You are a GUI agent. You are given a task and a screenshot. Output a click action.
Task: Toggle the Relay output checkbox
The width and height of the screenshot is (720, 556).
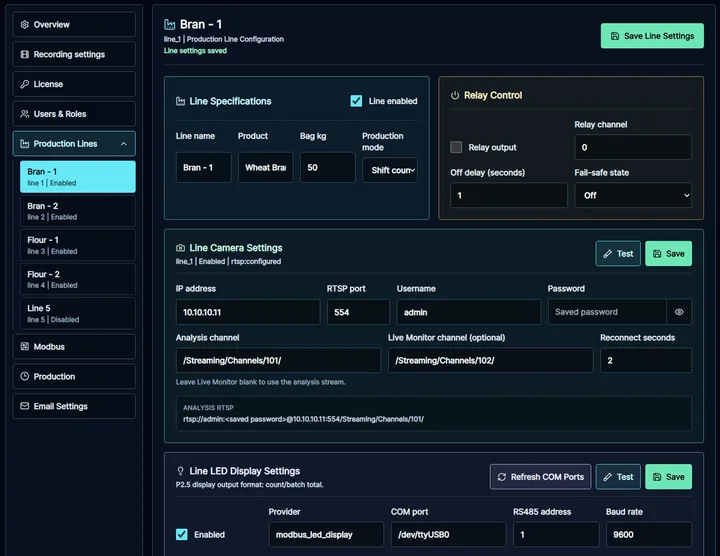[x=456, y=147]
